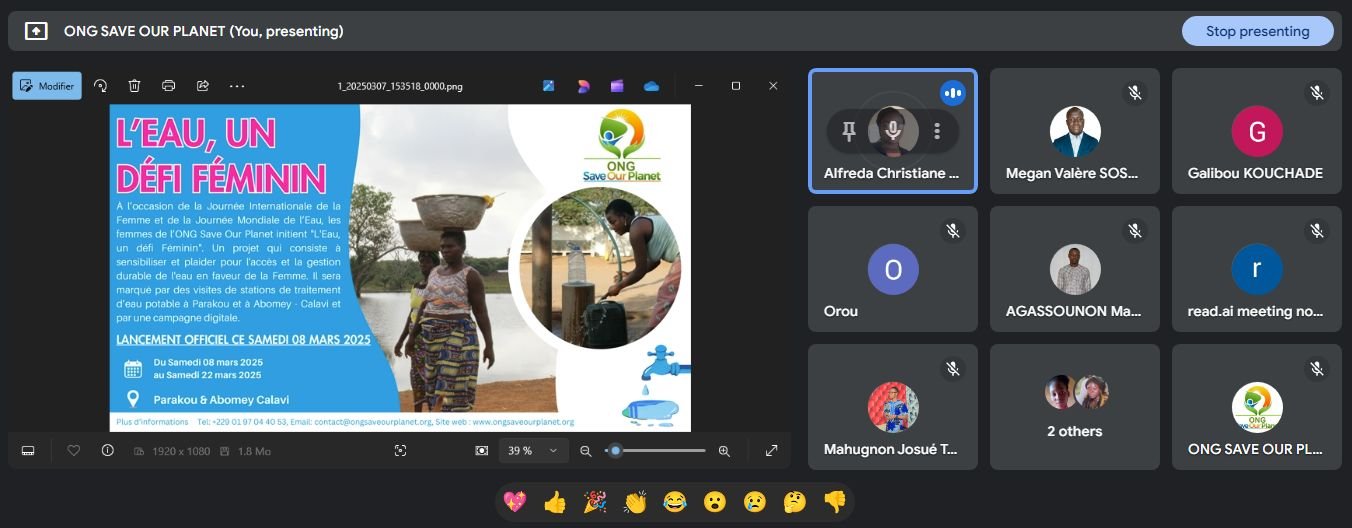
Task: Open the Clipchamp video icon
Action: 617,86
